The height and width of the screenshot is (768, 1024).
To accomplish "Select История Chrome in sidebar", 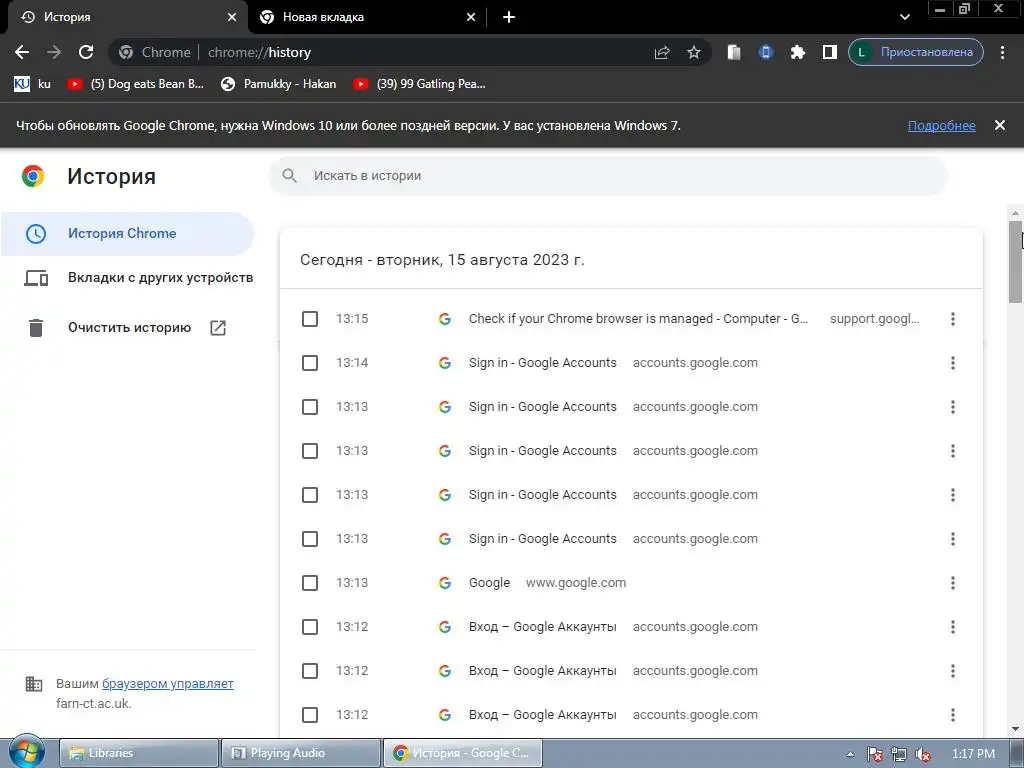I will point(127,233).
